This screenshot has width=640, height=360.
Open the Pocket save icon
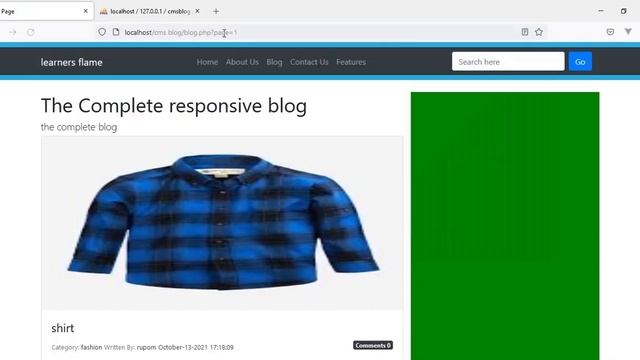point(610,32)
